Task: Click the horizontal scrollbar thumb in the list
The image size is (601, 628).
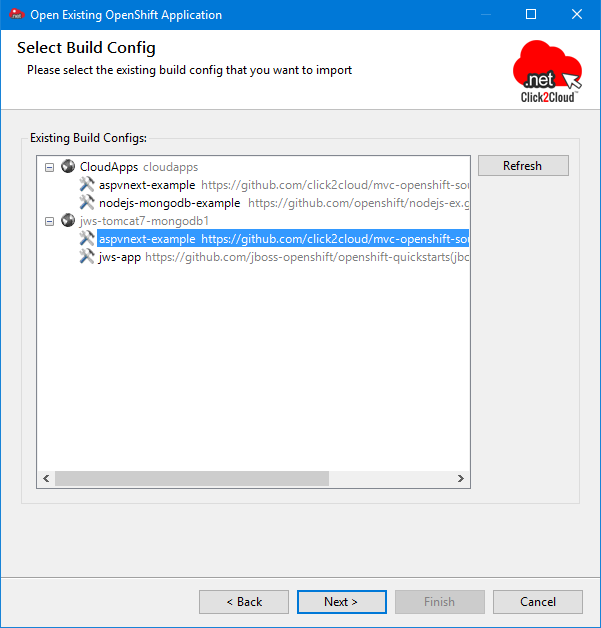Action: (x=191, y=479)
